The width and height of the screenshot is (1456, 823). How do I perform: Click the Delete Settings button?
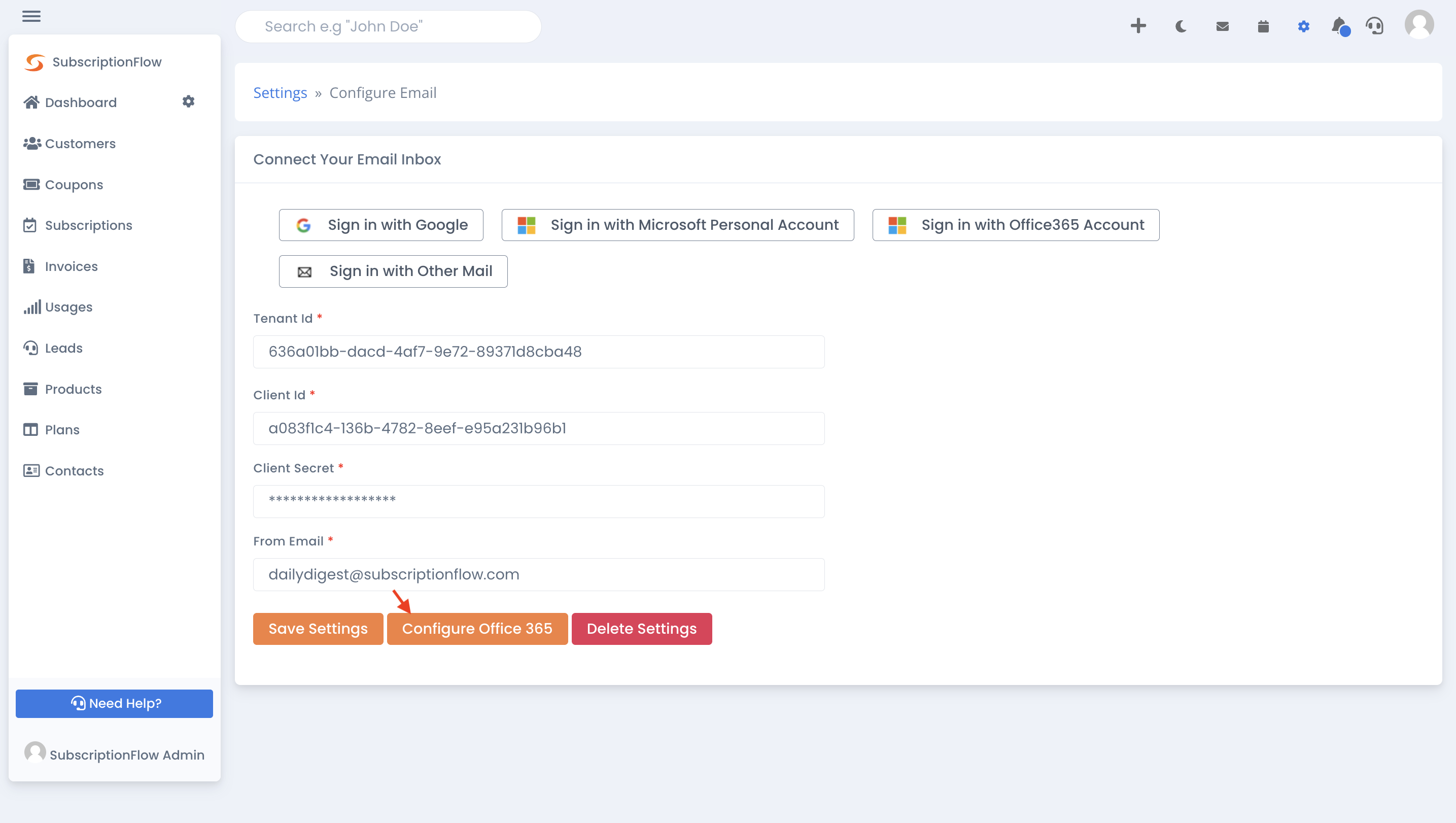pos(641,629)
